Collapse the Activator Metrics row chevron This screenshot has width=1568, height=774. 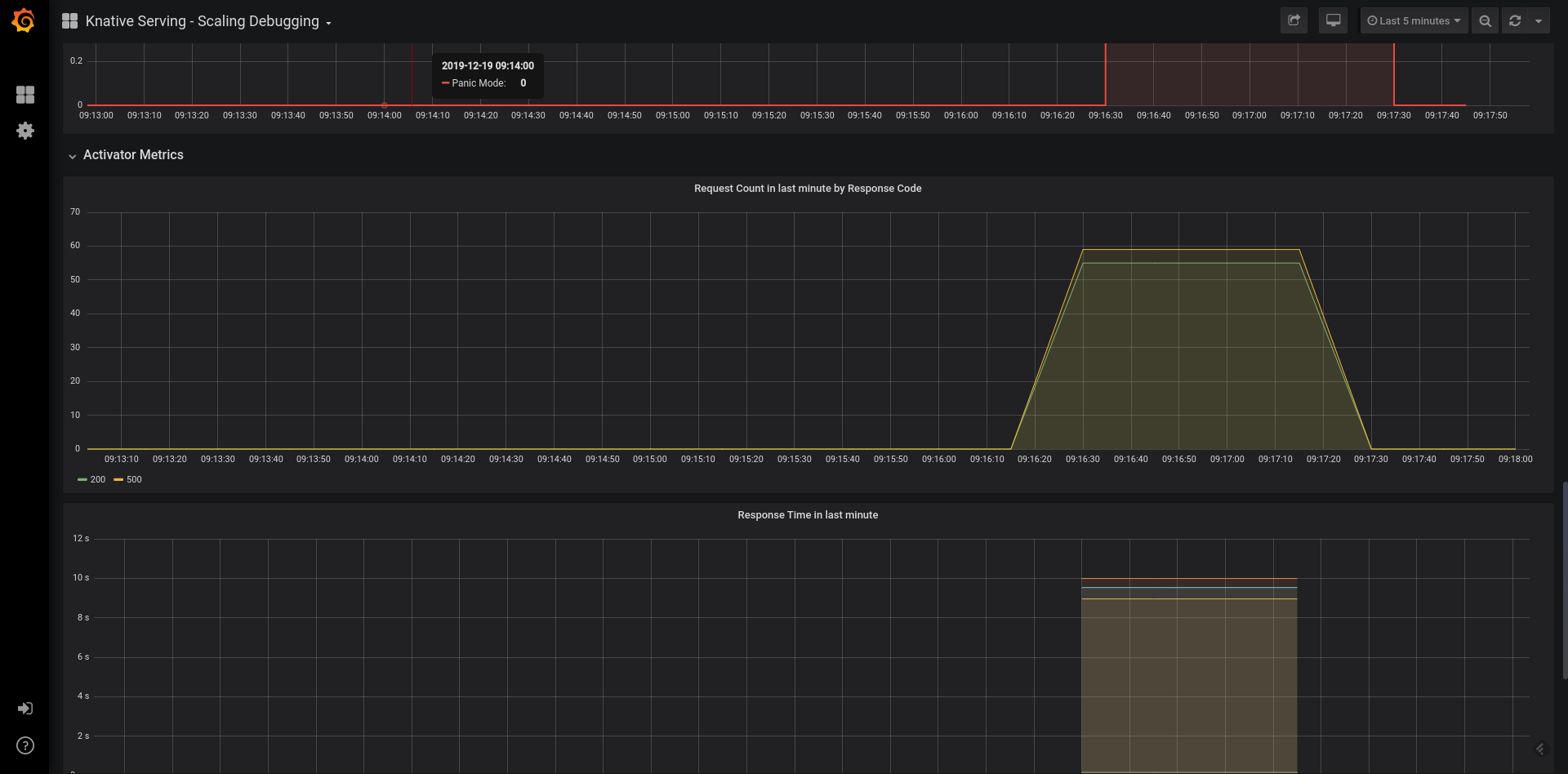coord(73,156)
